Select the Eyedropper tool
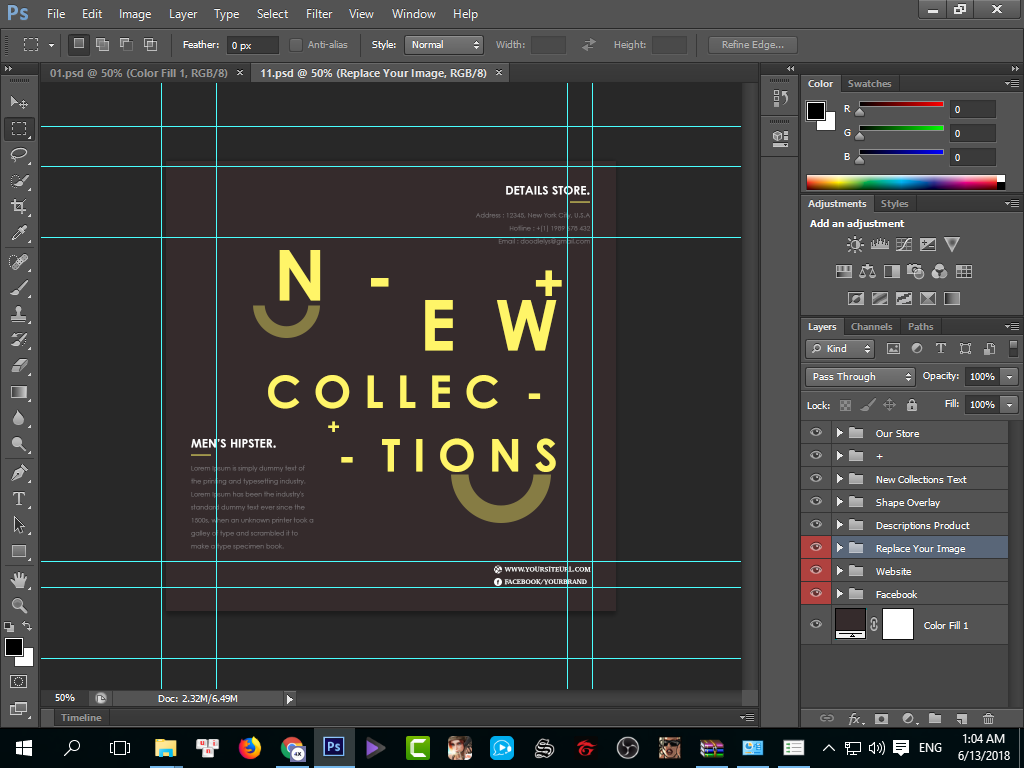Viewport: 1024px width, 768px height. 19,234
